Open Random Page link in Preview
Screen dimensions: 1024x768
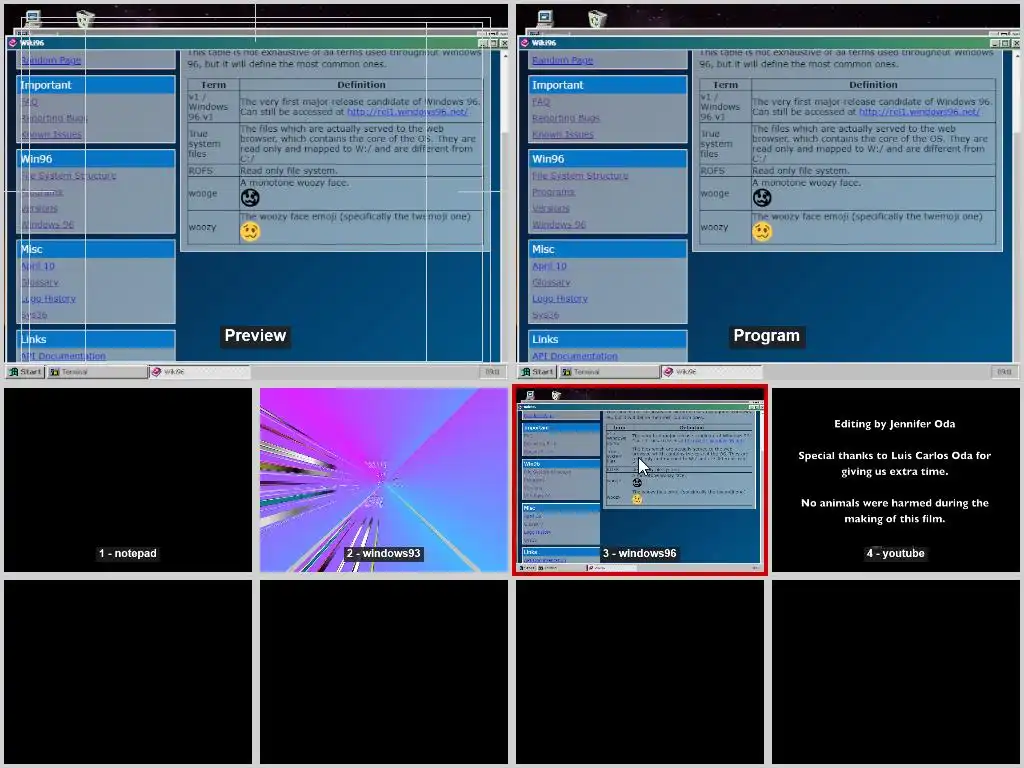point(51,60)
